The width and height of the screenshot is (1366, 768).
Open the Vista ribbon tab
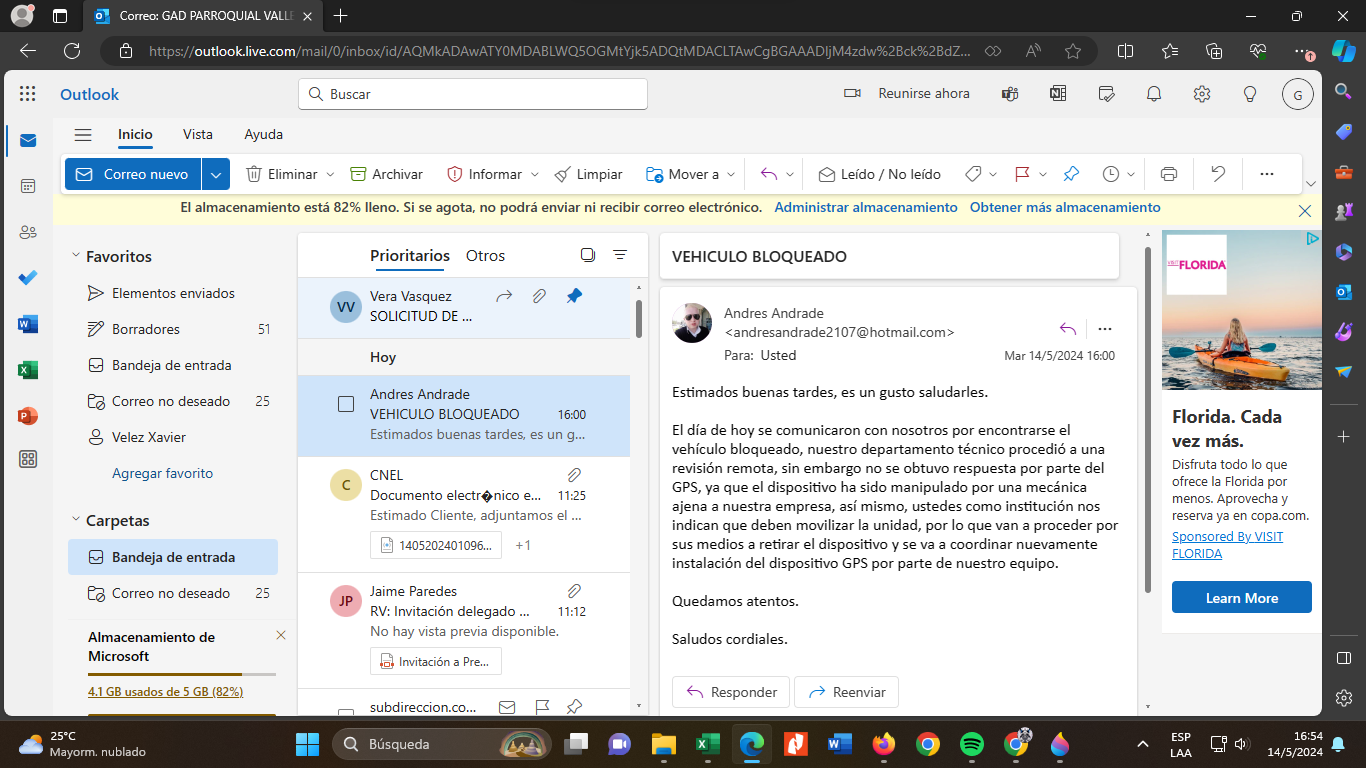197,135
